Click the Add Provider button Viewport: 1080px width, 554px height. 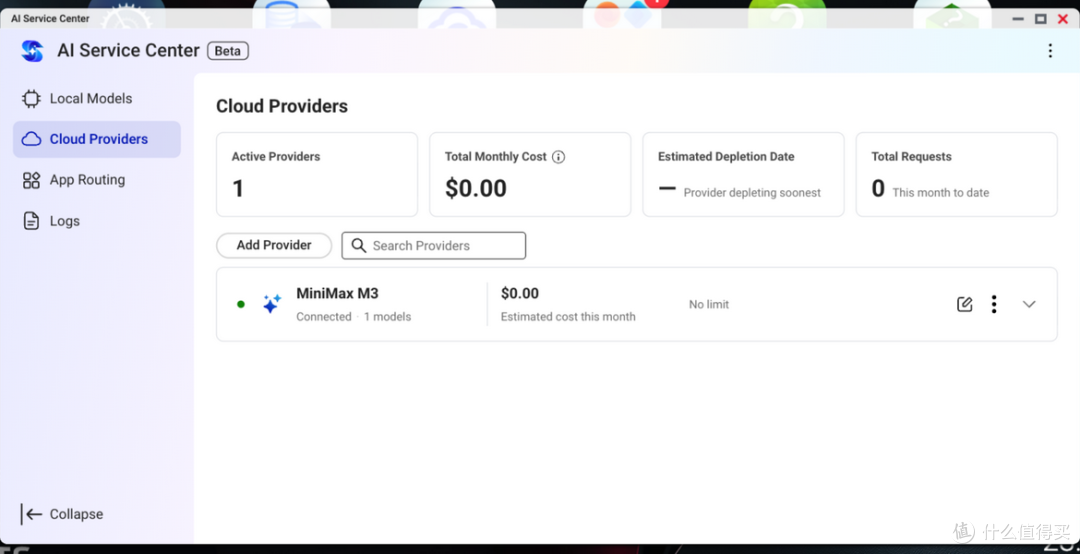click(274, 245)
